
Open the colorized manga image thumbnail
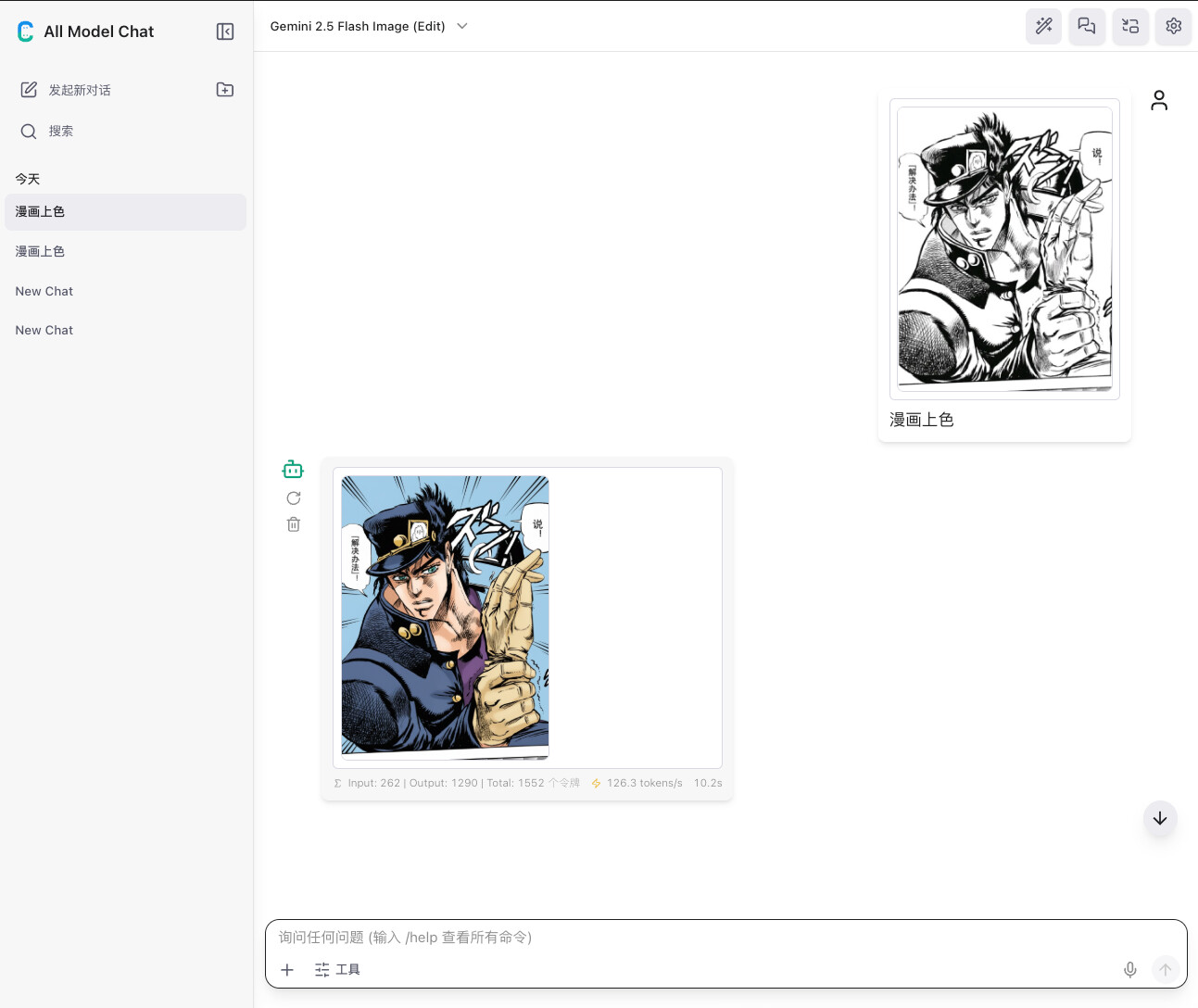pos(446,617)
